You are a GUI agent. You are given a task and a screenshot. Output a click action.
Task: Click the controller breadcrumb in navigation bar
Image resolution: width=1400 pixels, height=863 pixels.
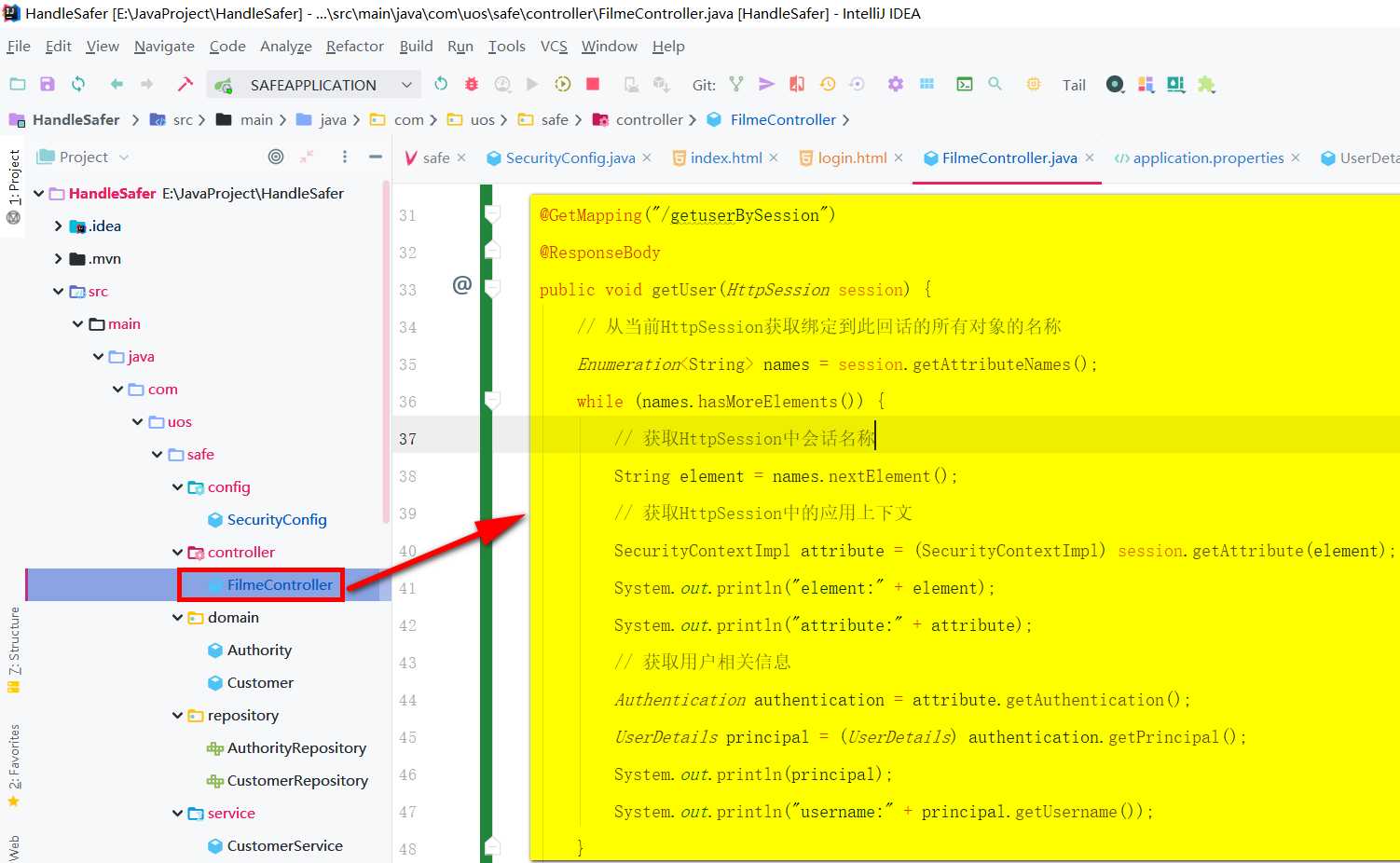(x=650, y=119)
